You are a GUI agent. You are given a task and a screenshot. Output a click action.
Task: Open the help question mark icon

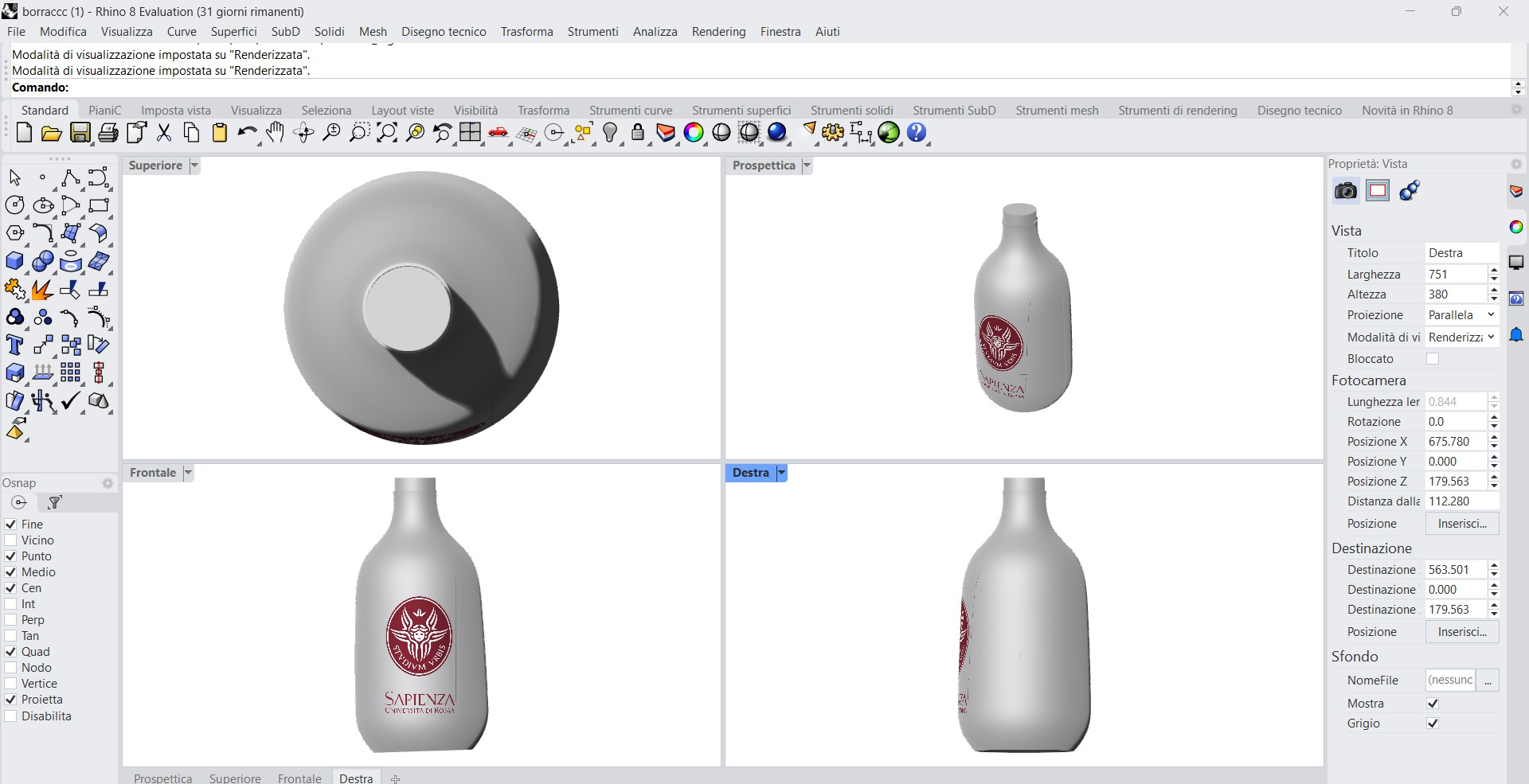(x=917, y=133)
